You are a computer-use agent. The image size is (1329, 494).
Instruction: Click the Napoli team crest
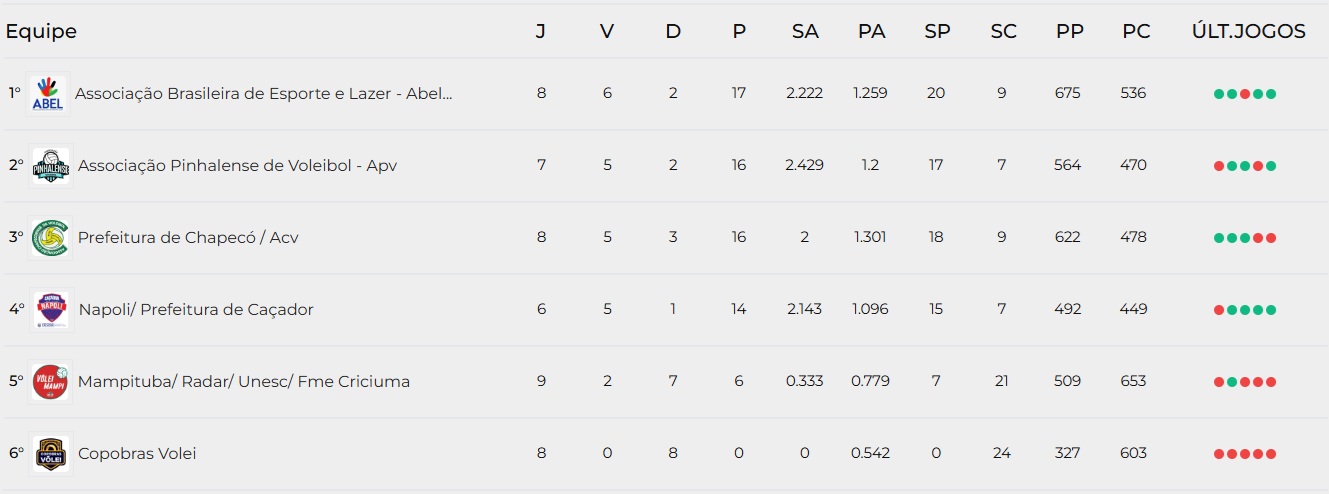tap(50, 309)
